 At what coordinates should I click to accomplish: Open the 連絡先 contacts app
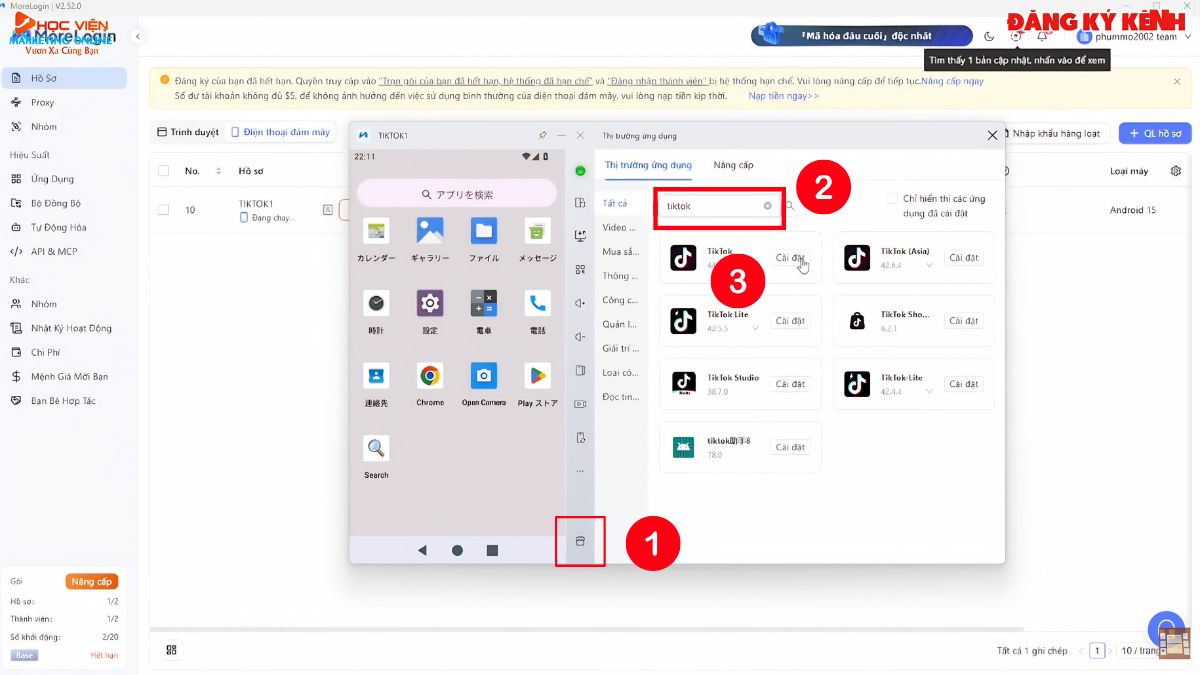(376, 376)
